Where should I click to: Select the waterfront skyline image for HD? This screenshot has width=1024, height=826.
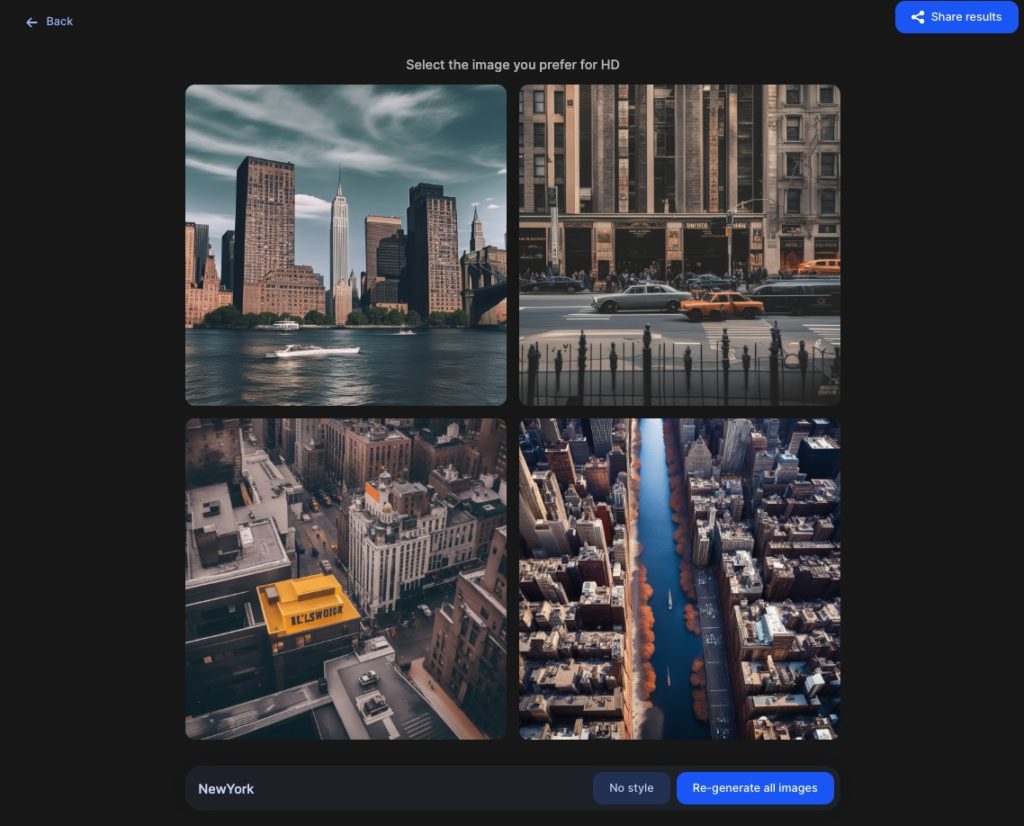345,244
